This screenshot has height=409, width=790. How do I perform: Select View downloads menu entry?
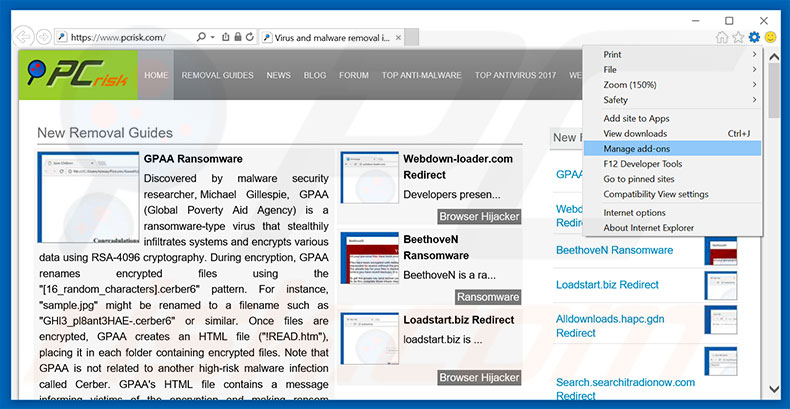pos(672,133)
